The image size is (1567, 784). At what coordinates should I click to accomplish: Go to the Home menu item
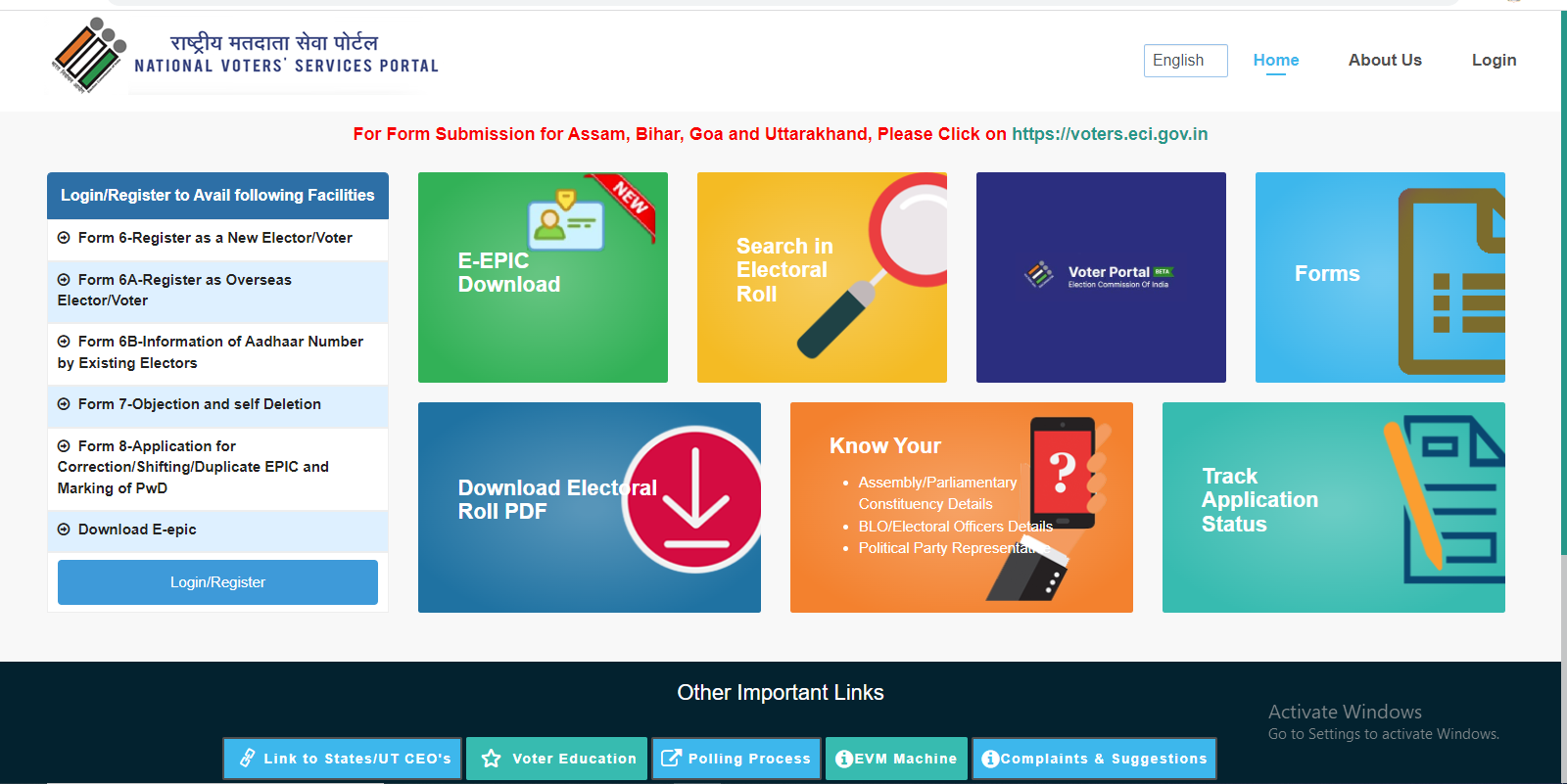[1276, 61]
